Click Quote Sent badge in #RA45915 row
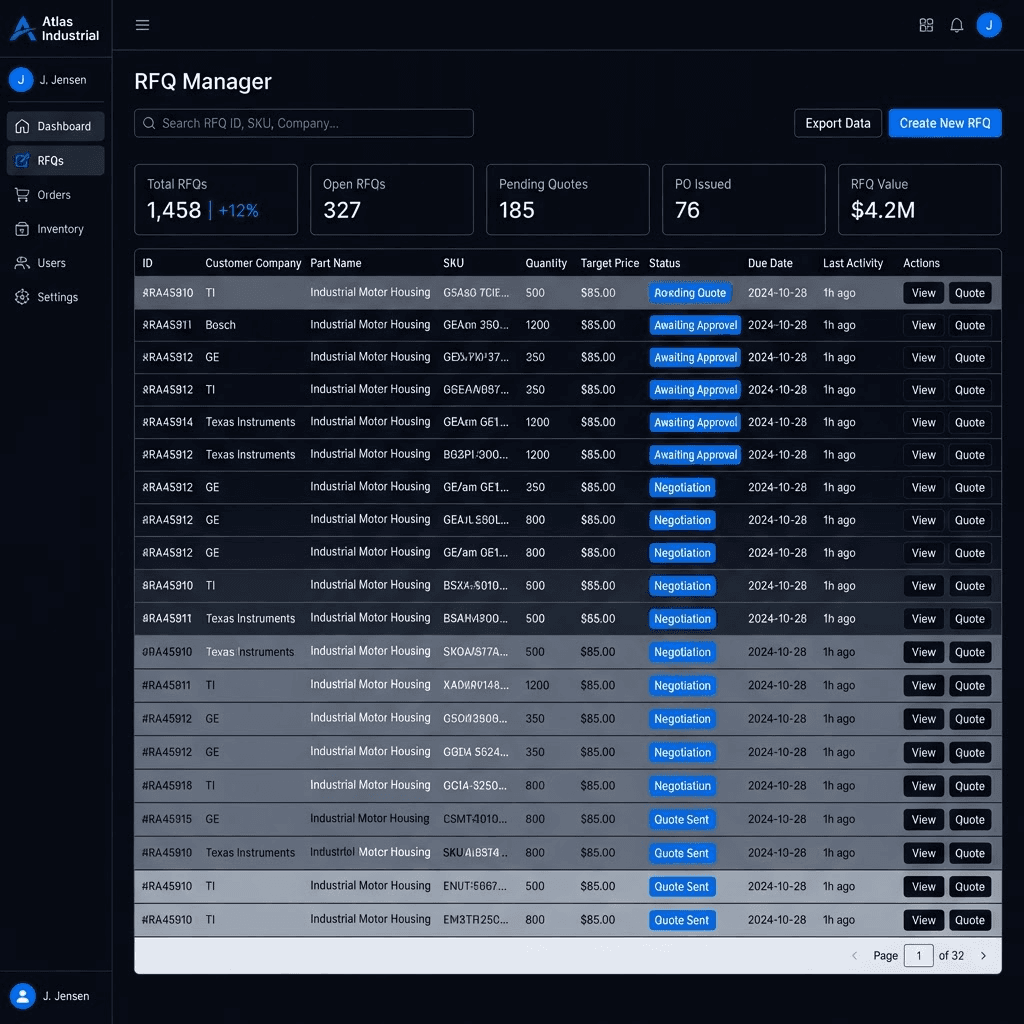 (682, 820)
